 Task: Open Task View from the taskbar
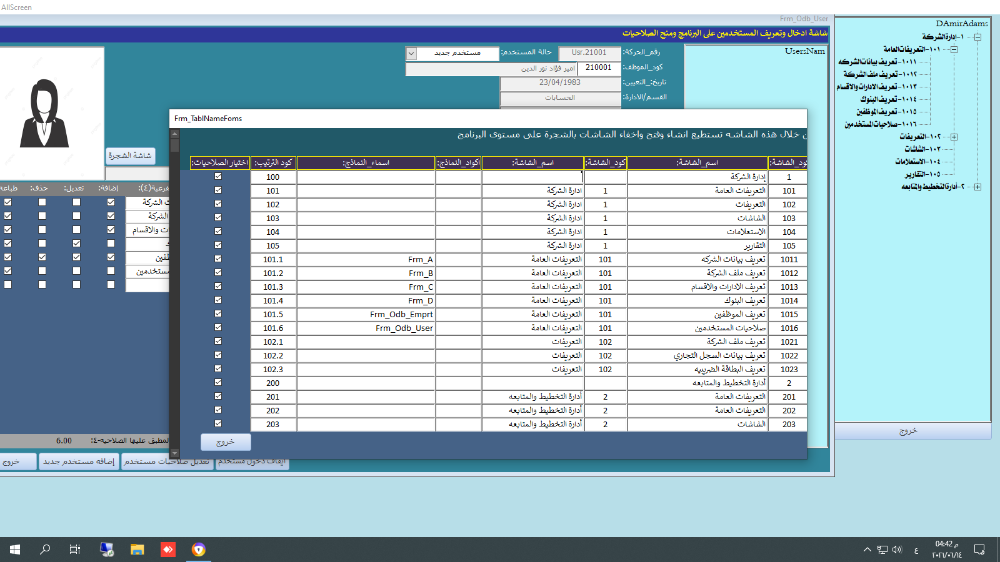click(x=75, y=549)
